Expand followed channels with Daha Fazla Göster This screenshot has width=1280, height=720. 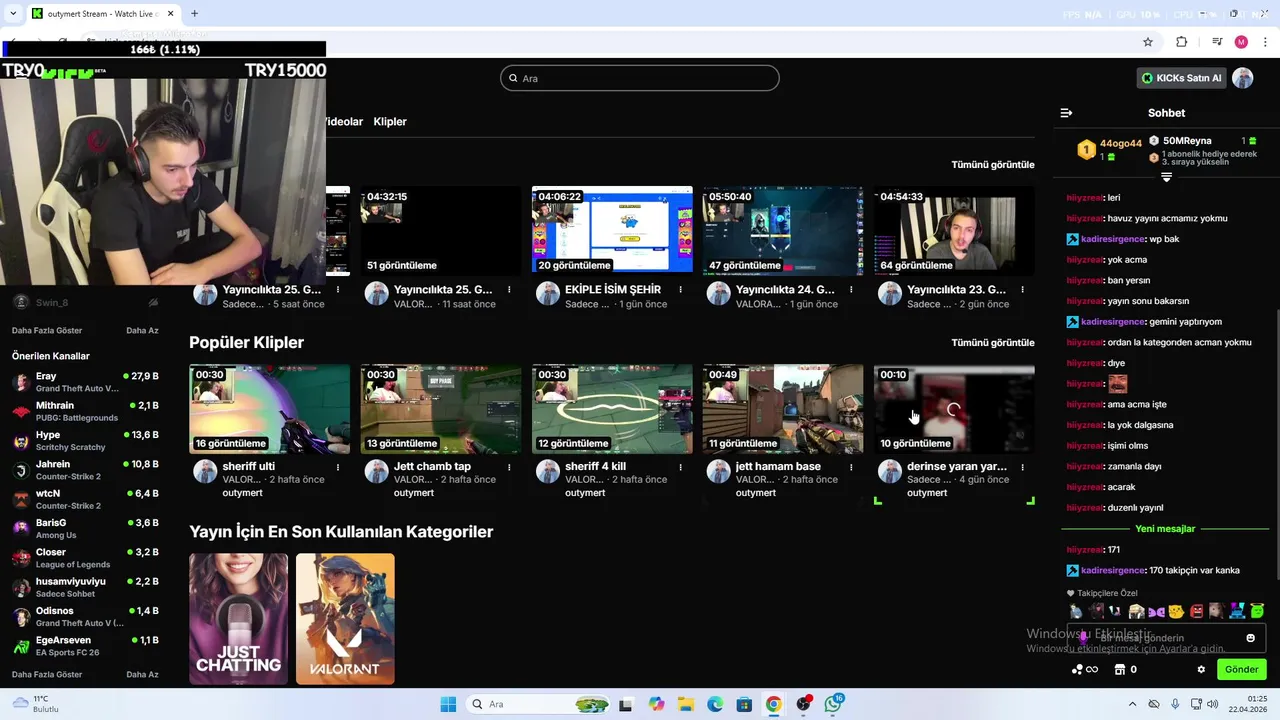(x=47, y=330)
